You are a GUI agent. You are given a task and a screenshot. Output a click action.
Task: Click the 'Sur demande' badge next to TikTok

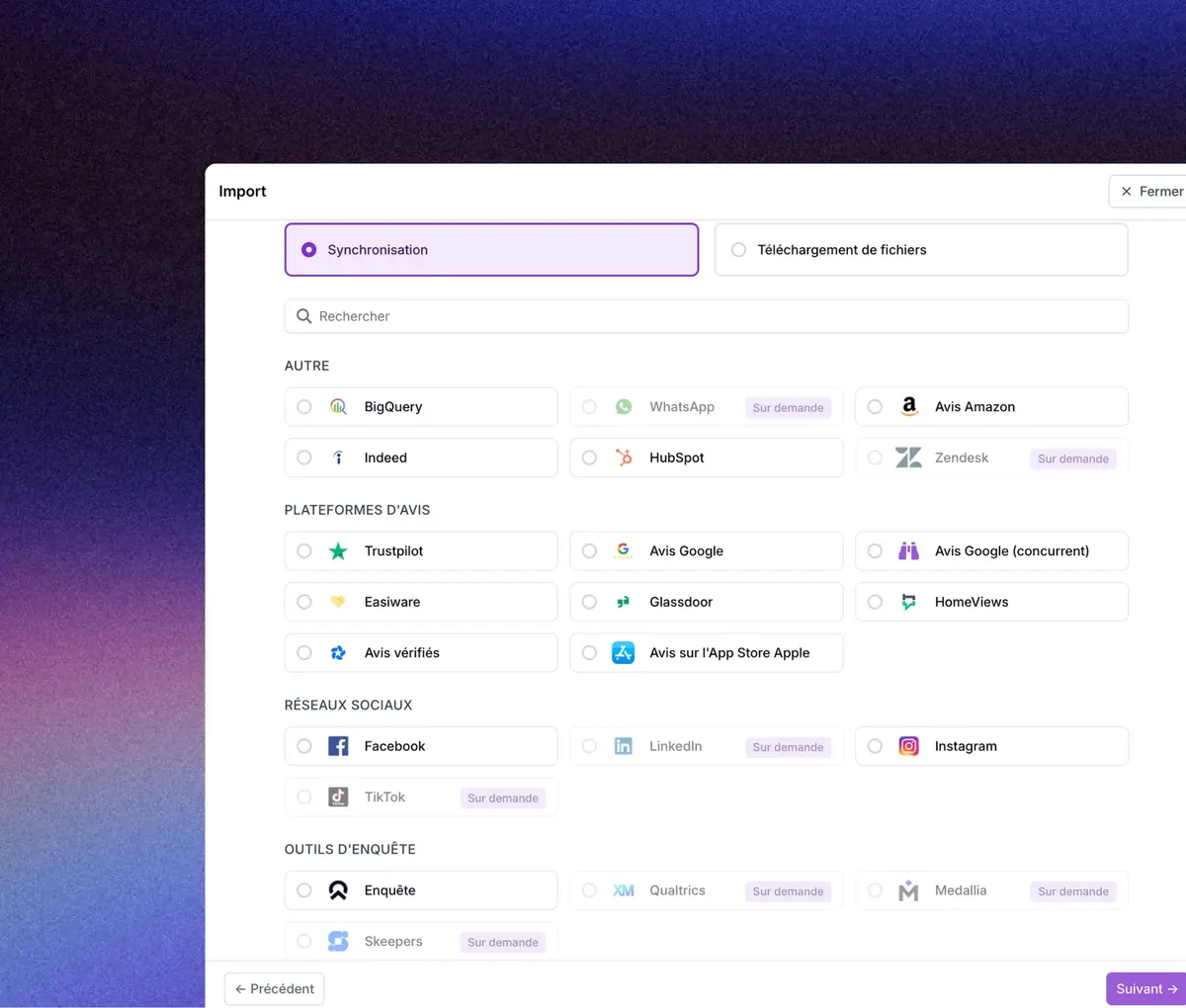coord(503,798)
